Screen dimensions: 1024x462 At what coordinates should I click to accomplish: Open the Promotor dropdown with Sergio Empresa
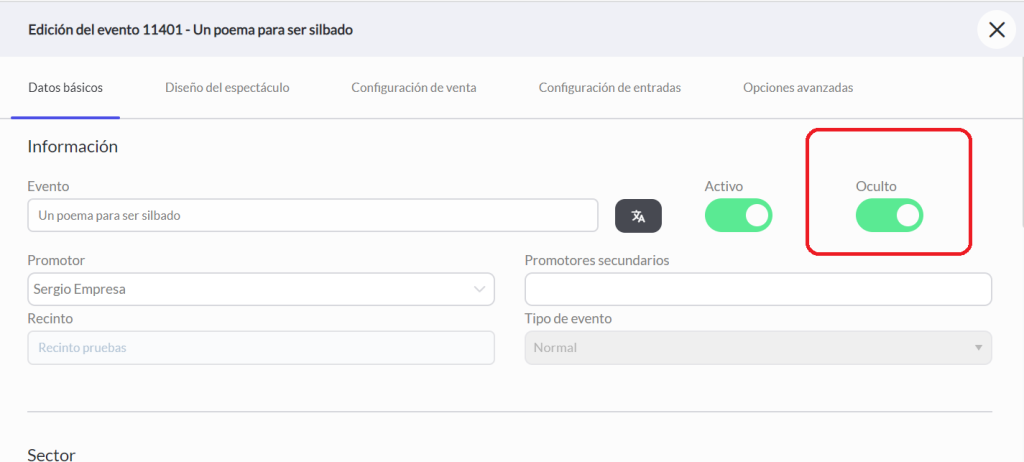pos(261,289)
